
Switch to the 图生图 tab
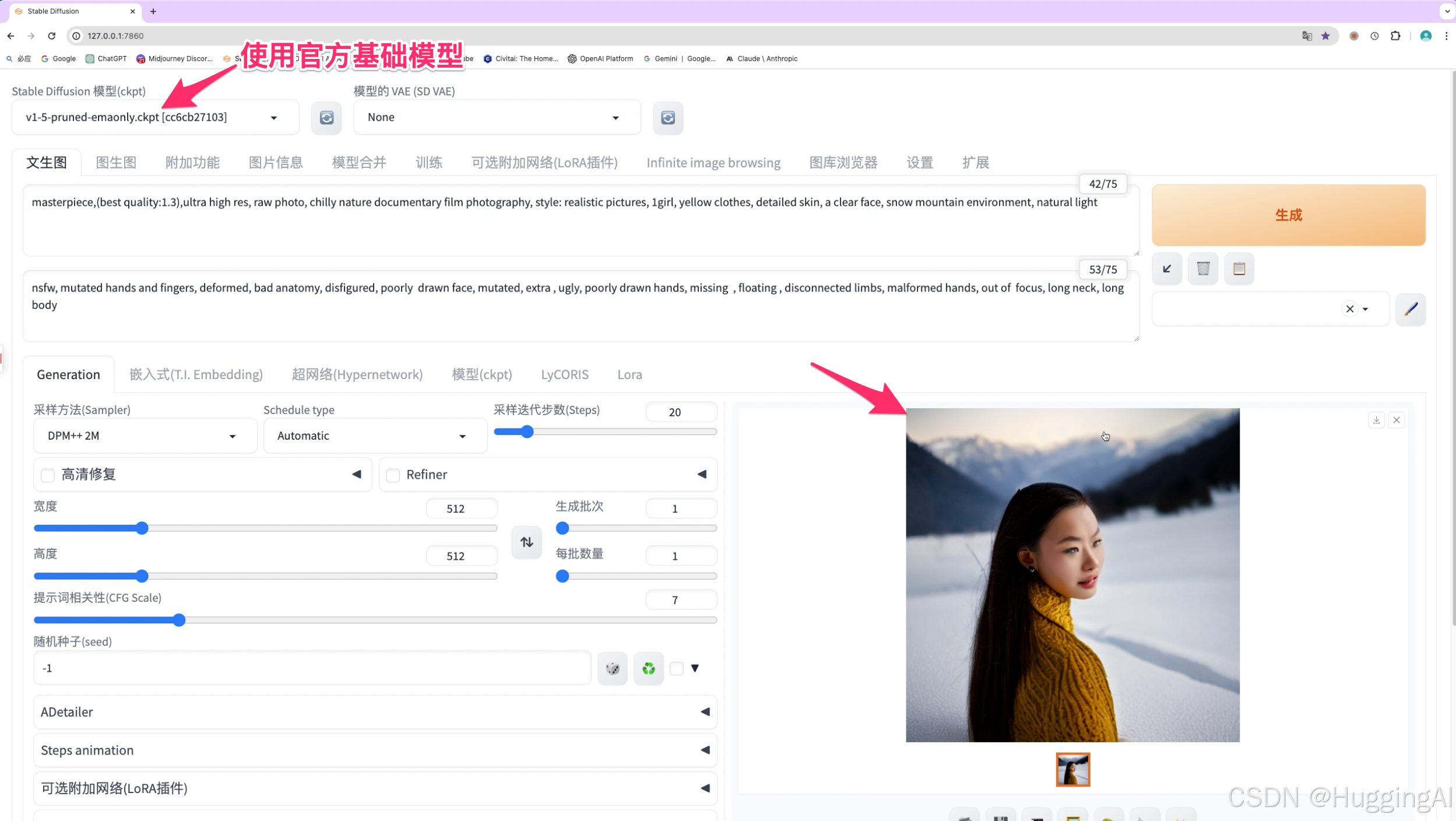tap(115, 162)
